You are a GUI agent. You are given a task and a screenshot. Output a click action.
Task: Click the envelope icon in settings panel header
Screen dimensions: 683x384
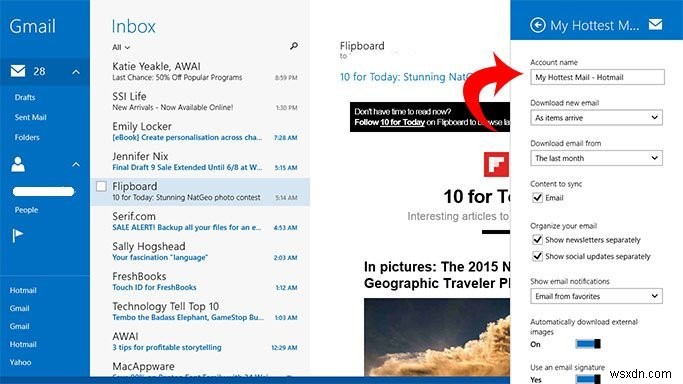point(655,24)
